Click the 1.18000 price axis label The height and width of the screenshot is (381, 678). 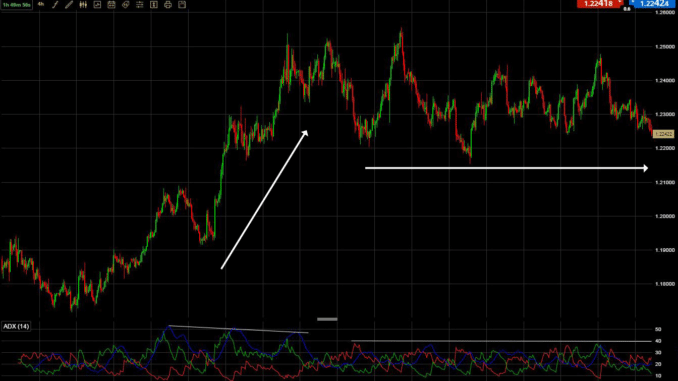[x=664, y=284]
